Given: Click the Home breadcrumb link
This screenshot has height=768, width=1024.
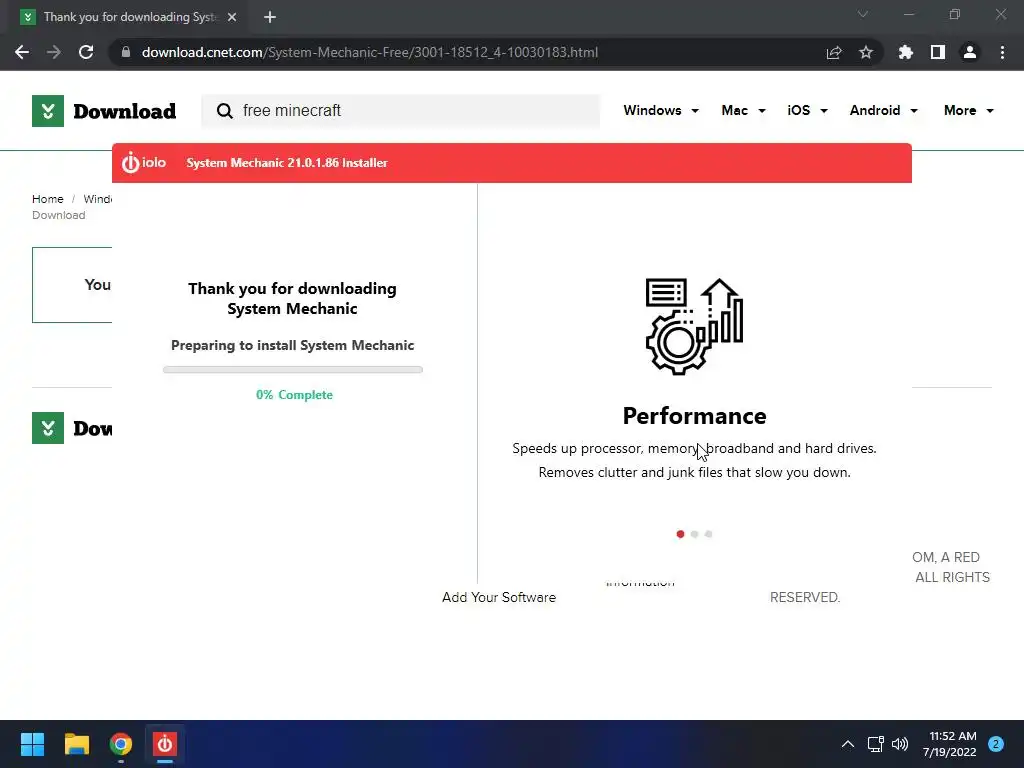Looking at the screenshot, I should click(x=48, y=199).
